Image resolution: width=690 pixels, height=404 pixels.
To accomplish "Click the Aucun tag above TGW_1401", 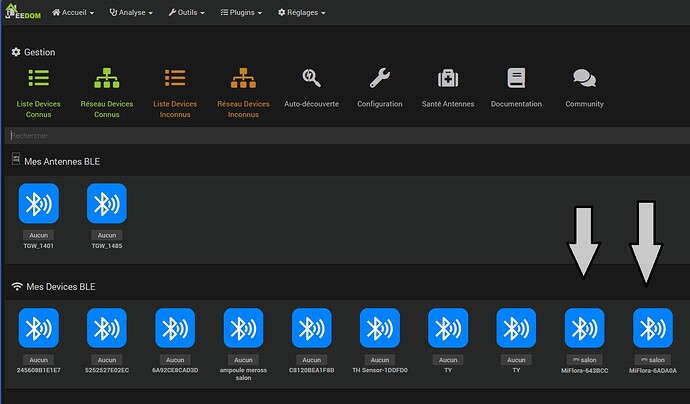I will click(39, 235).
